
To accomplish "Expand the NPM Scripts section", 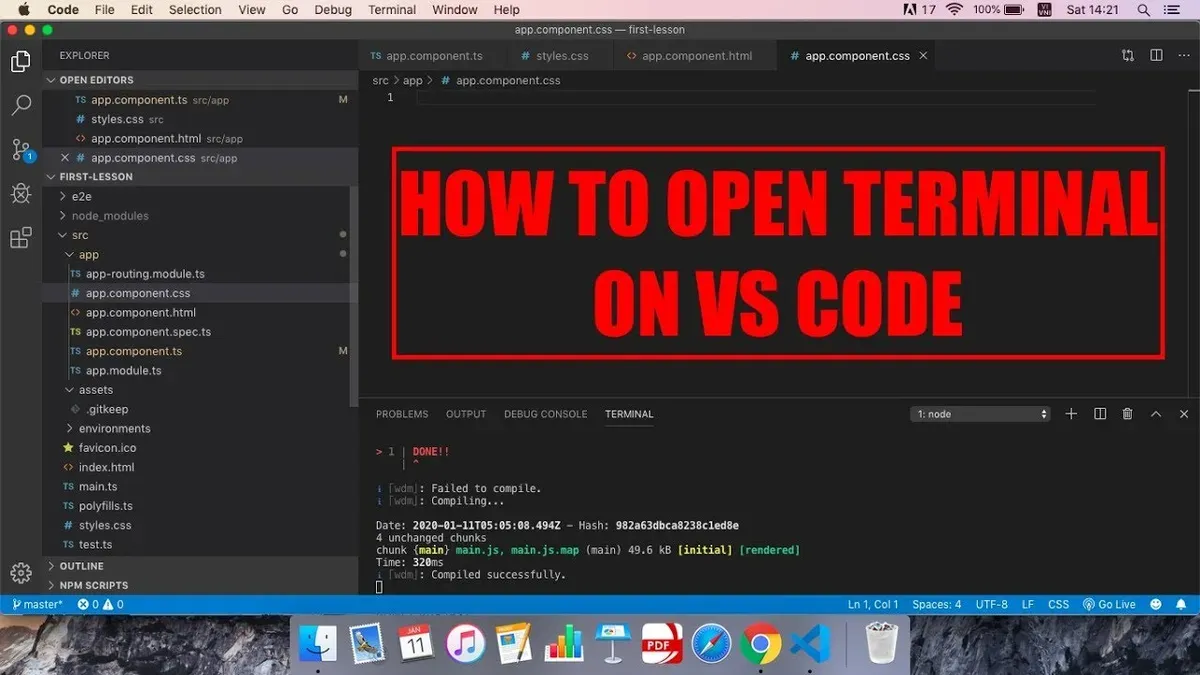I will click(x=200, y=585).
